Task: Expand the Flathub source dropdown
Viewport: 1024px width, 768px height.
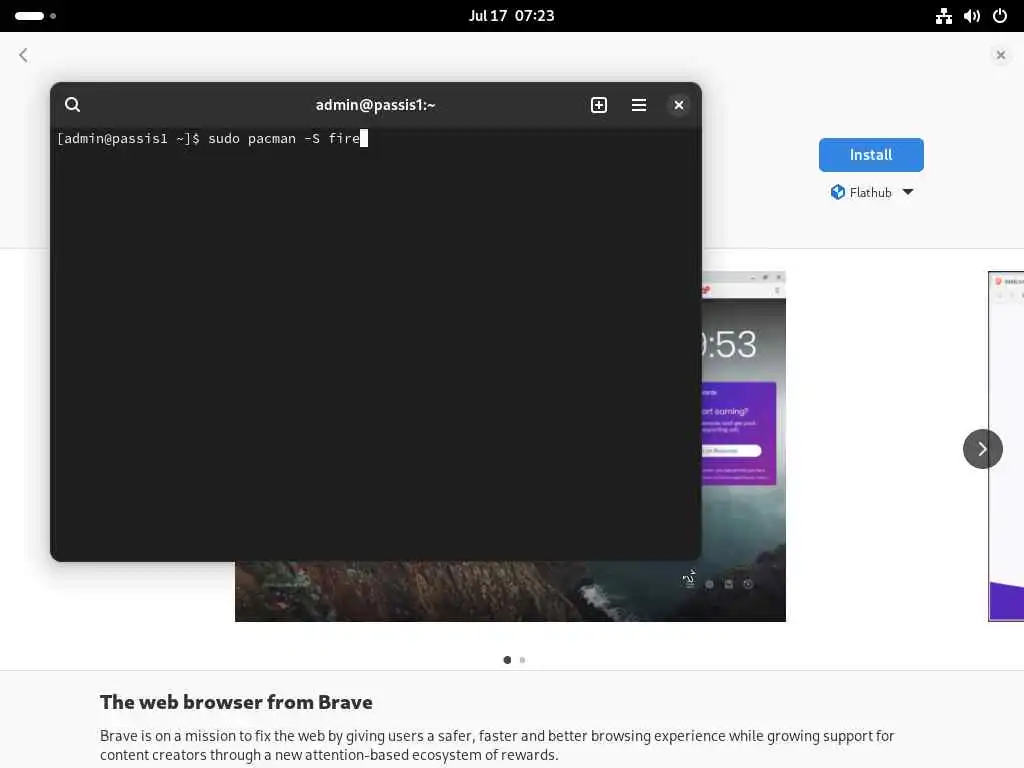Action: [x=871, y=192]
